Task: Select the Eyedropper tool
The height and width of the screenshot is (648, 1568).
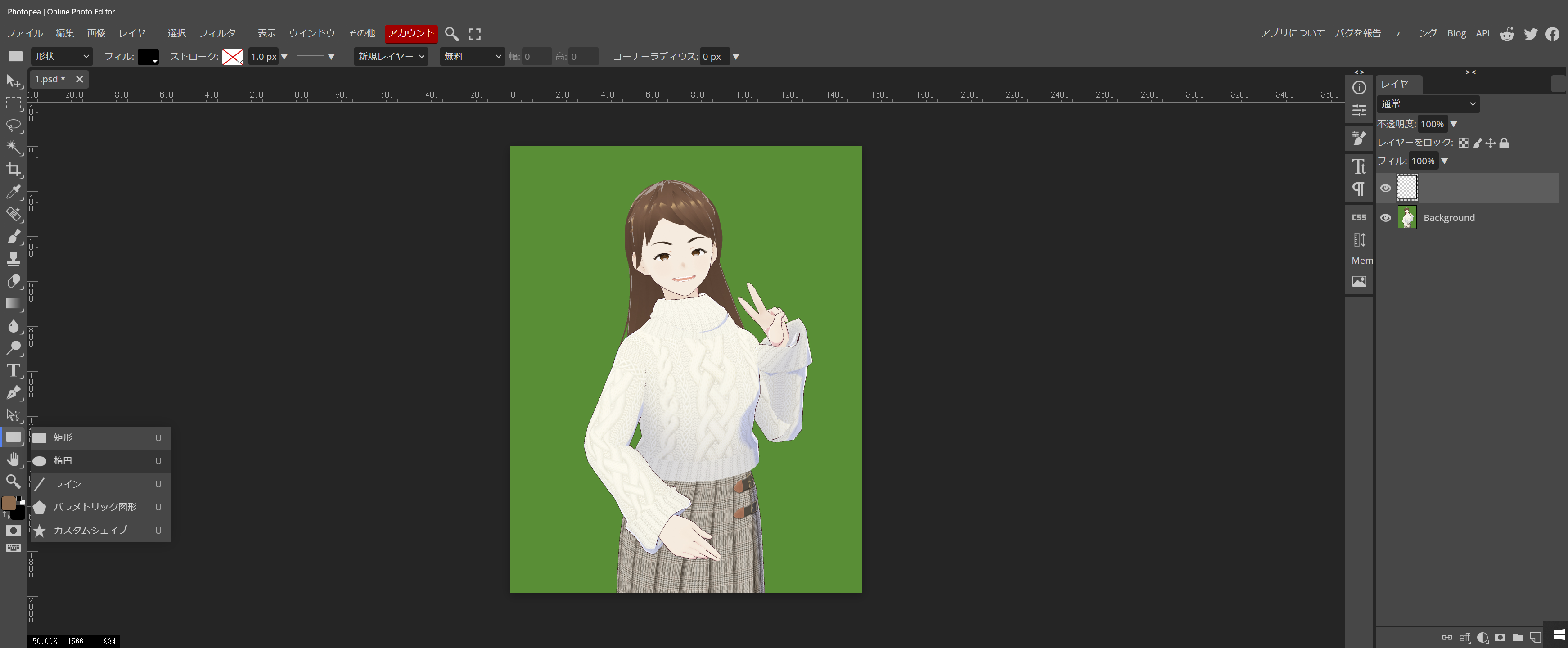Action: 14,192
